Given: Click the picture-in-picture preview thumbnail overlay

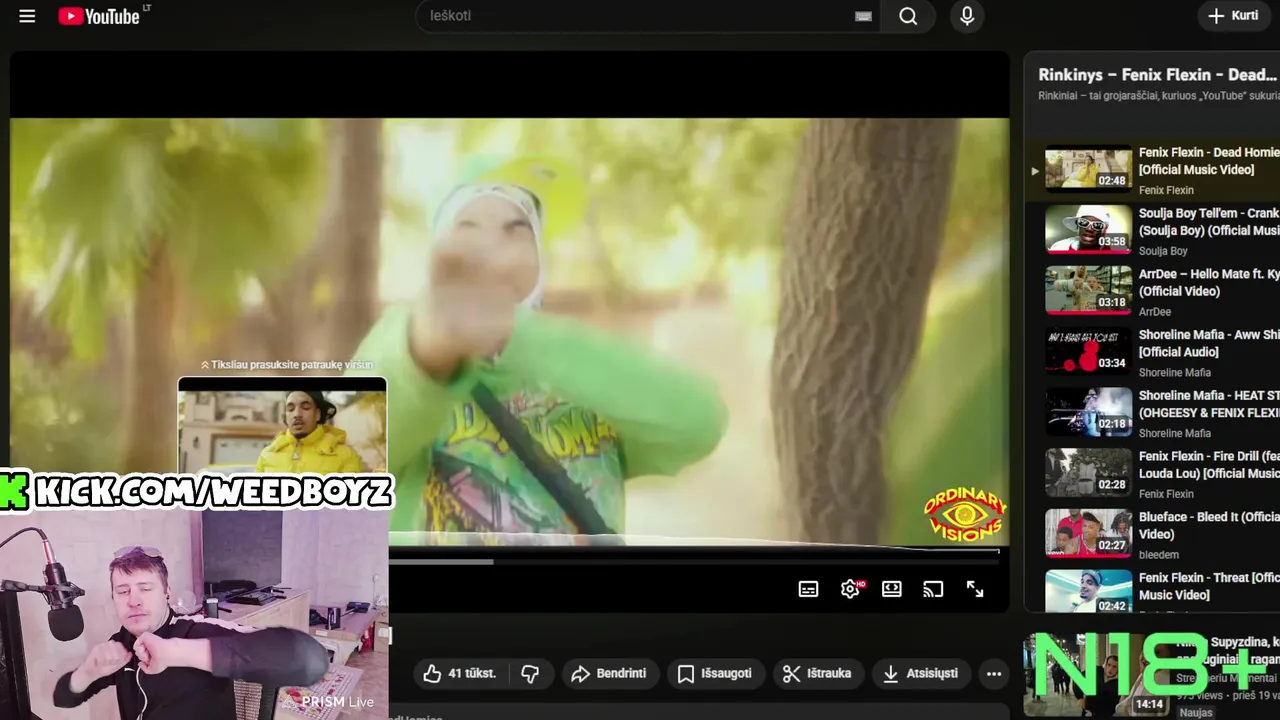Looking at the screenshot, I should coord(282,425).
